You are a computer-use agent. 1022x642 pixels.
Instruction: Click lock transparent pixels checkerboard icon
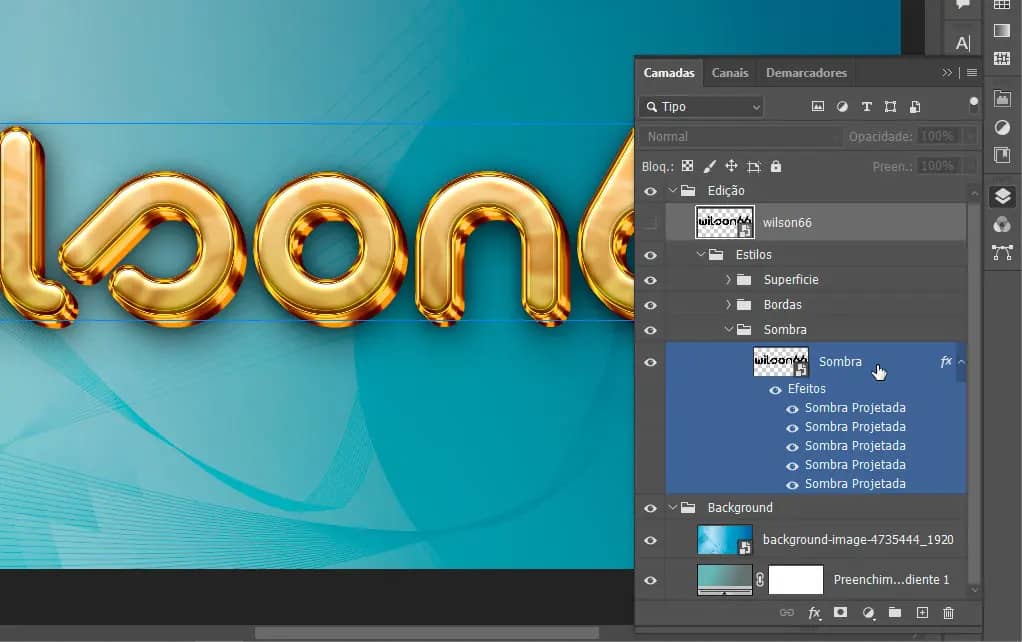pyautogui.click(x=688, y=166)
